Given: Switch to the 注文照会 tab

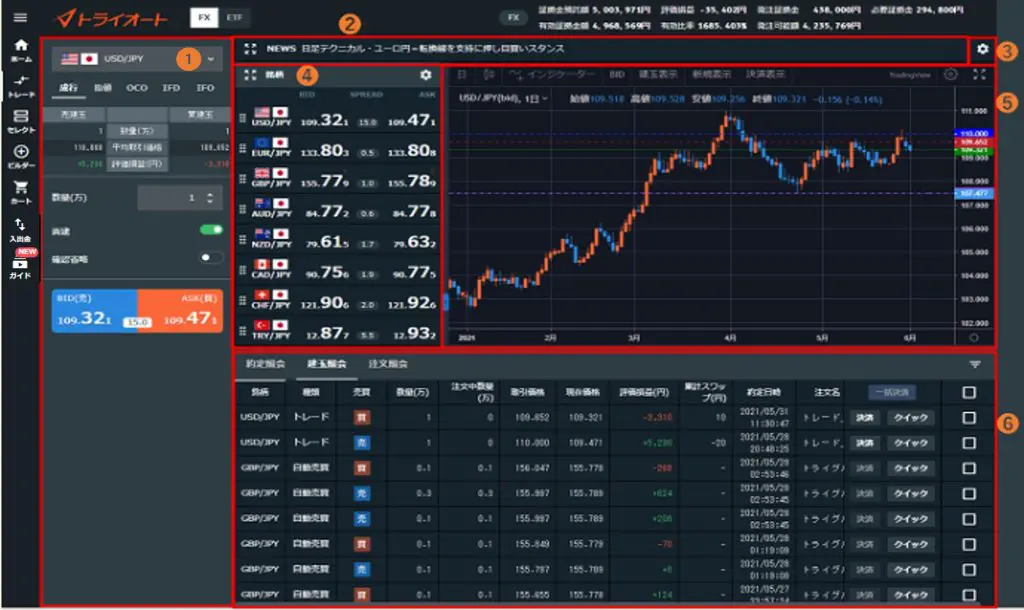Looking at the screenshot, I should [390, 364].
